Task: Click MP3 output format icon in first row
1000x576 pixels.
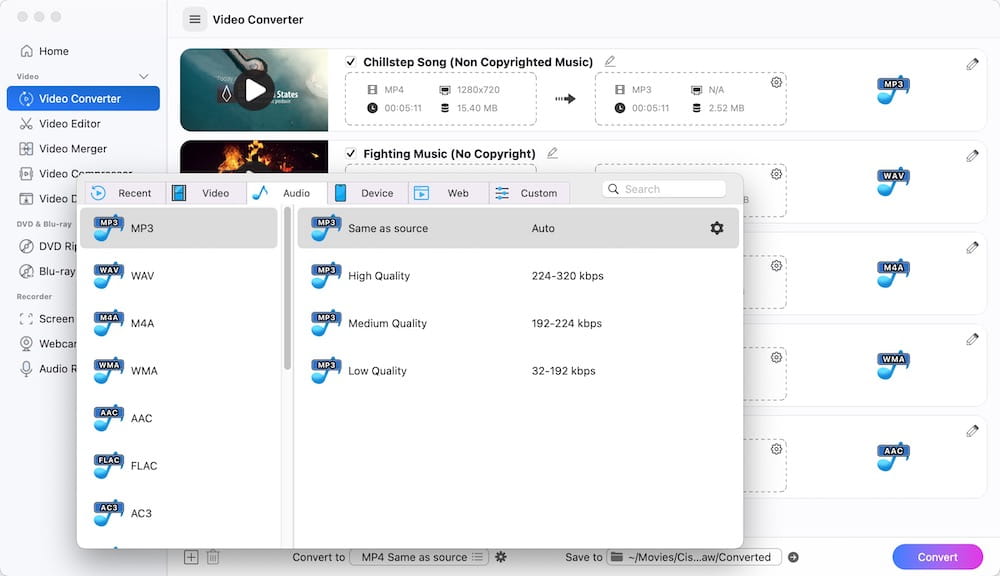Action: pos(892,91)
